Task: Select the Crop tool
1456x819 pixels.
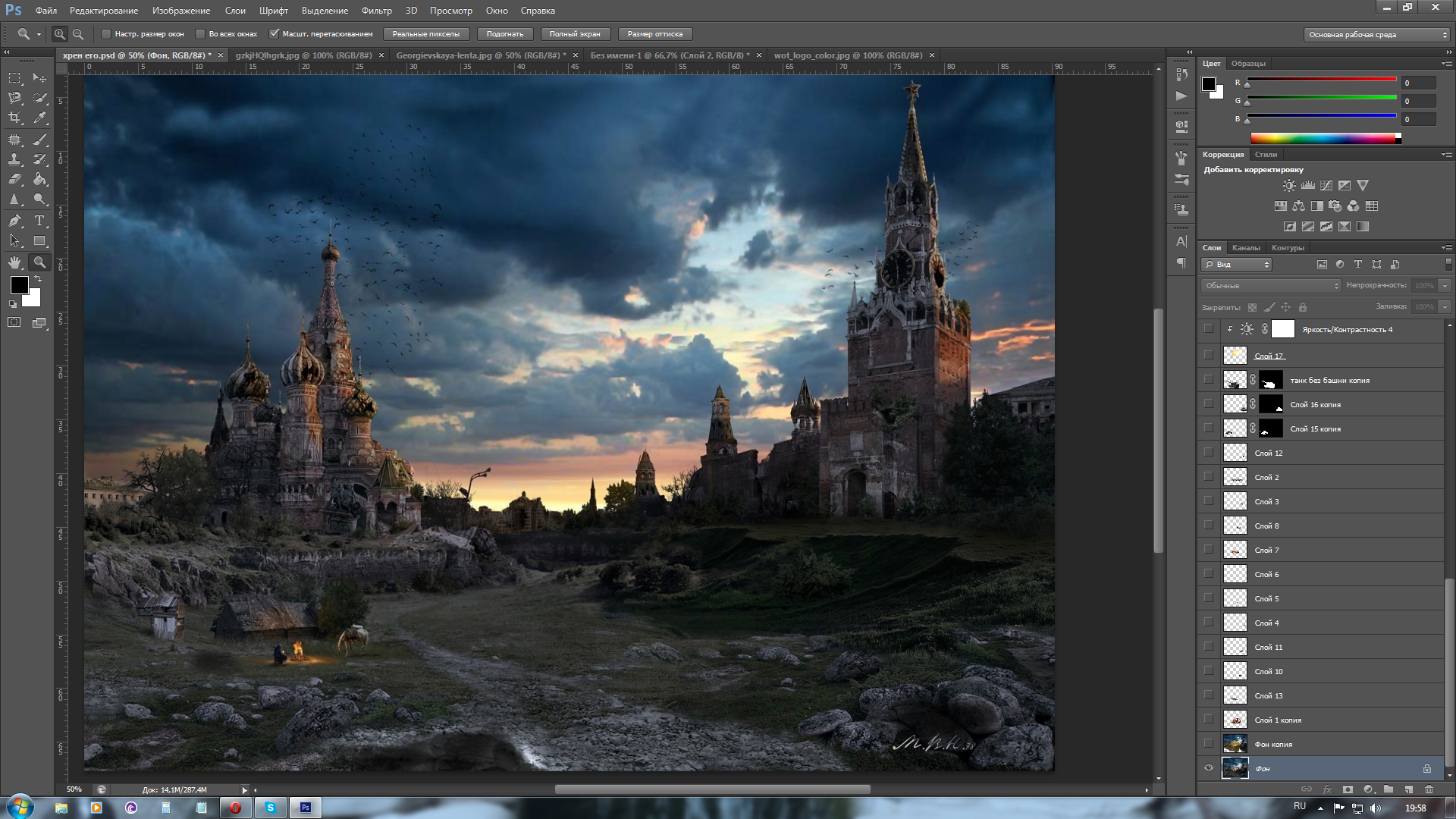Action: click(14, 118)
